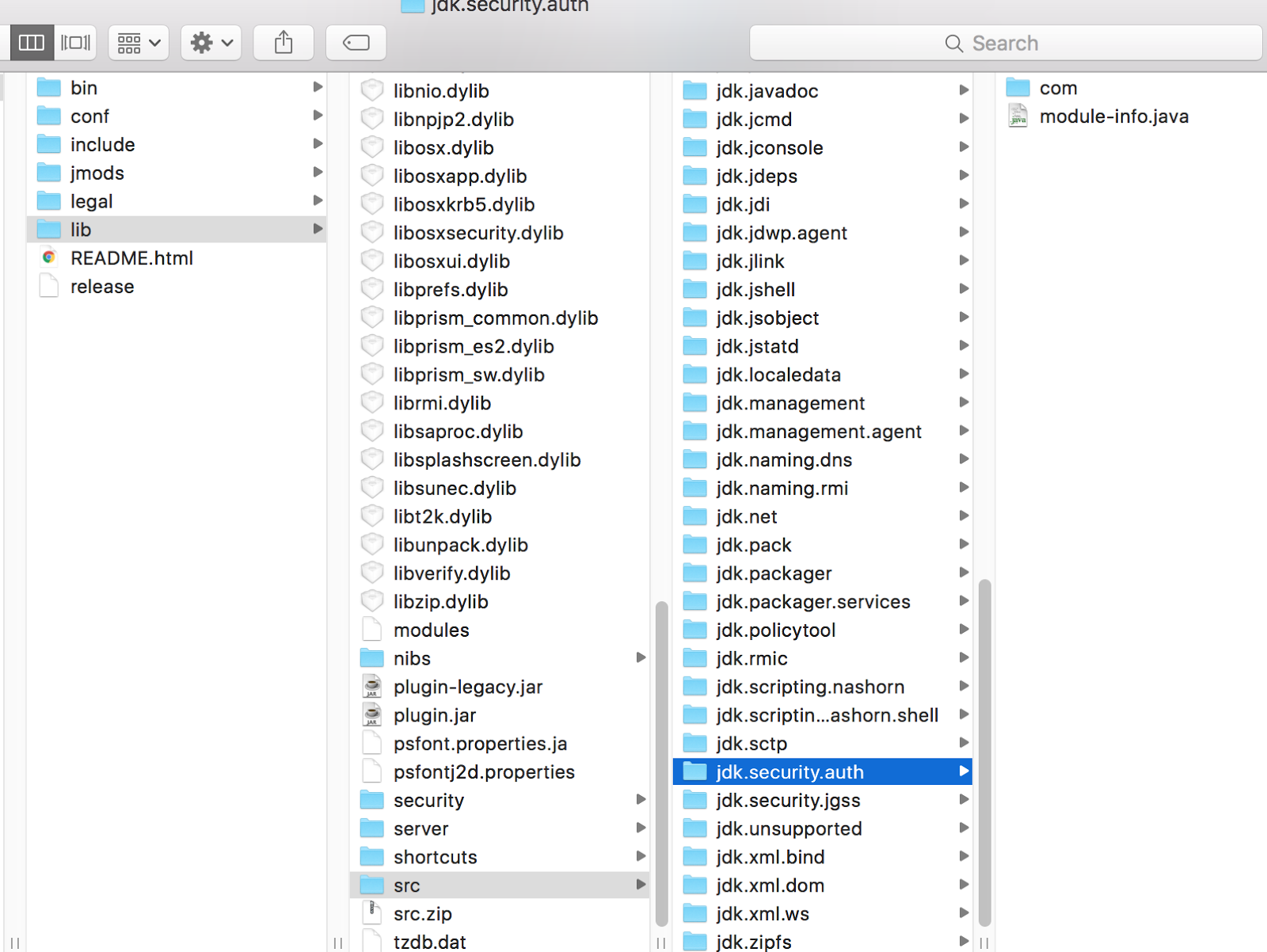Open the action gear menu
This screenshot has height=952, width=1267.
(x=210, y=42)
